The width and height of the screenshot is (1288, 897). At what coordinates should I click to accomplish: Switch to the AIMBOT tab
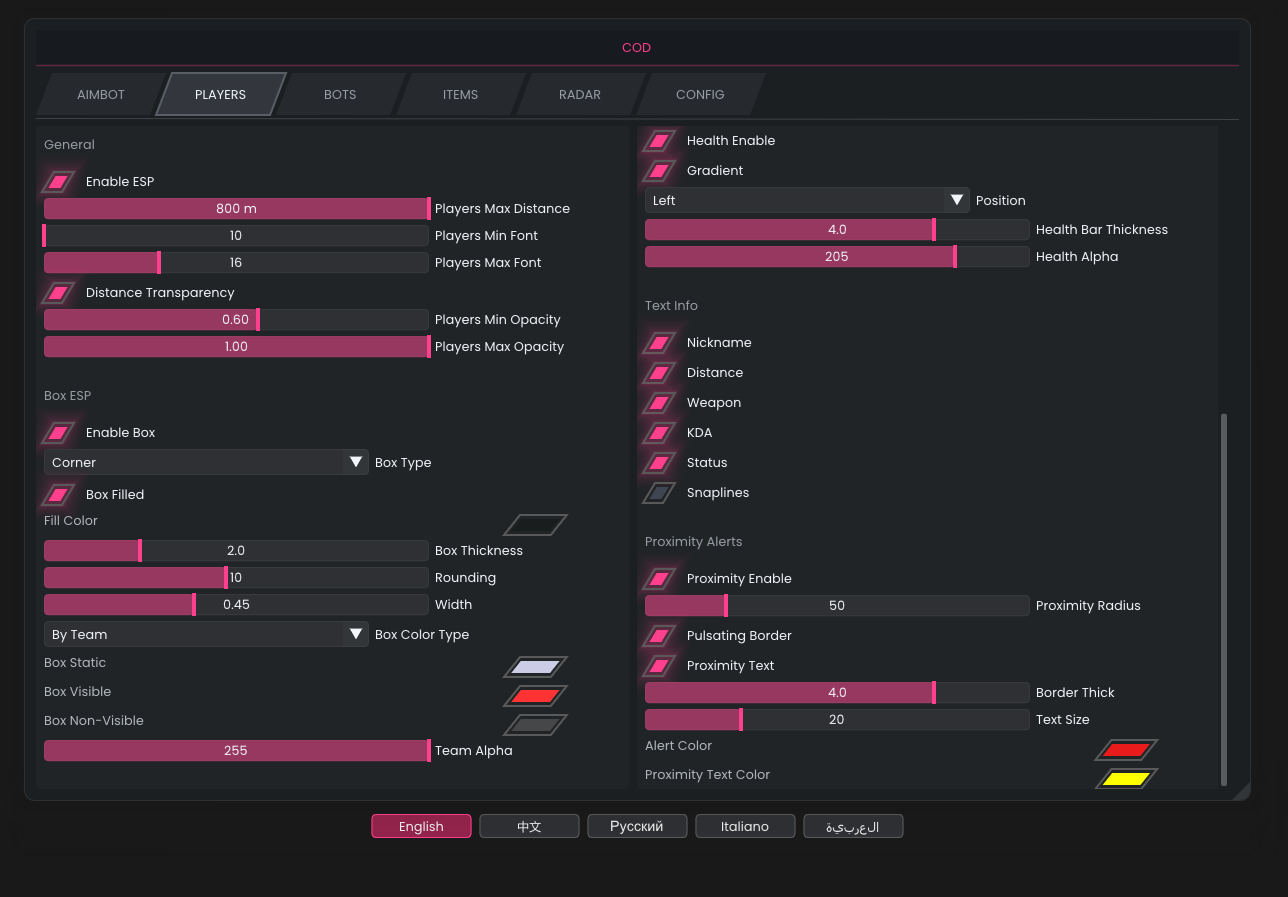coord(101,95)
